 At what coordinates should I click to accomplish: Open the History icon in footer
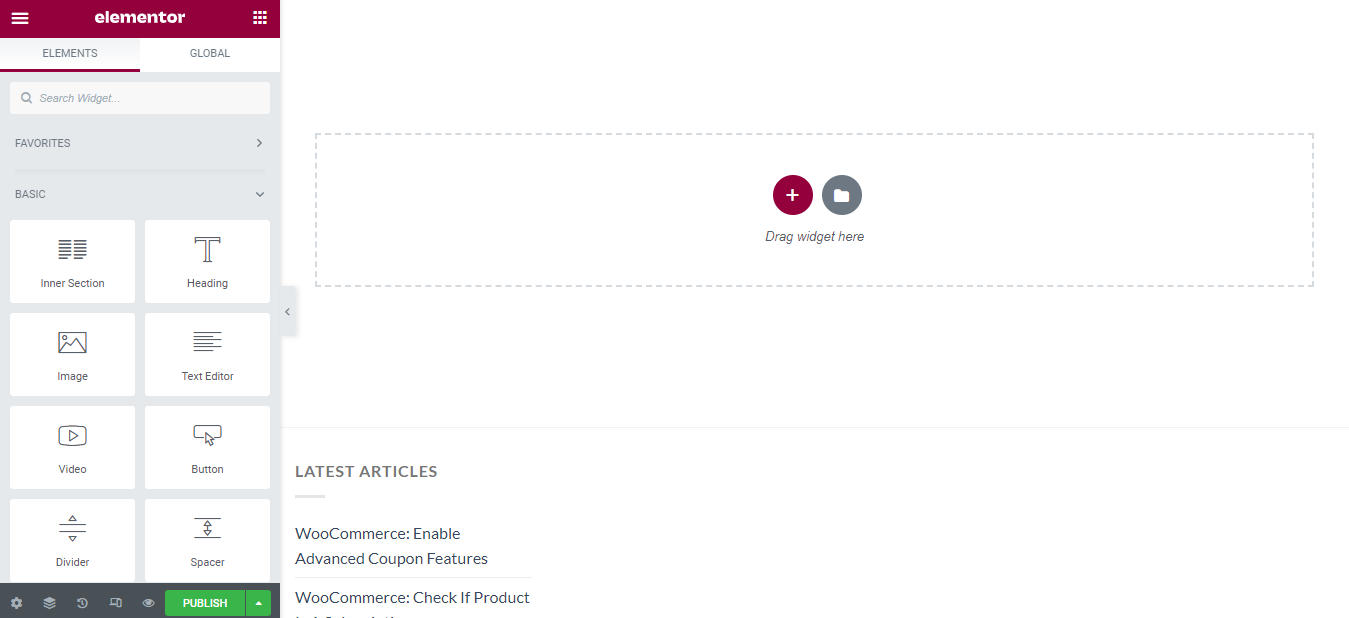pyautogui.click(x=82, y=603)
